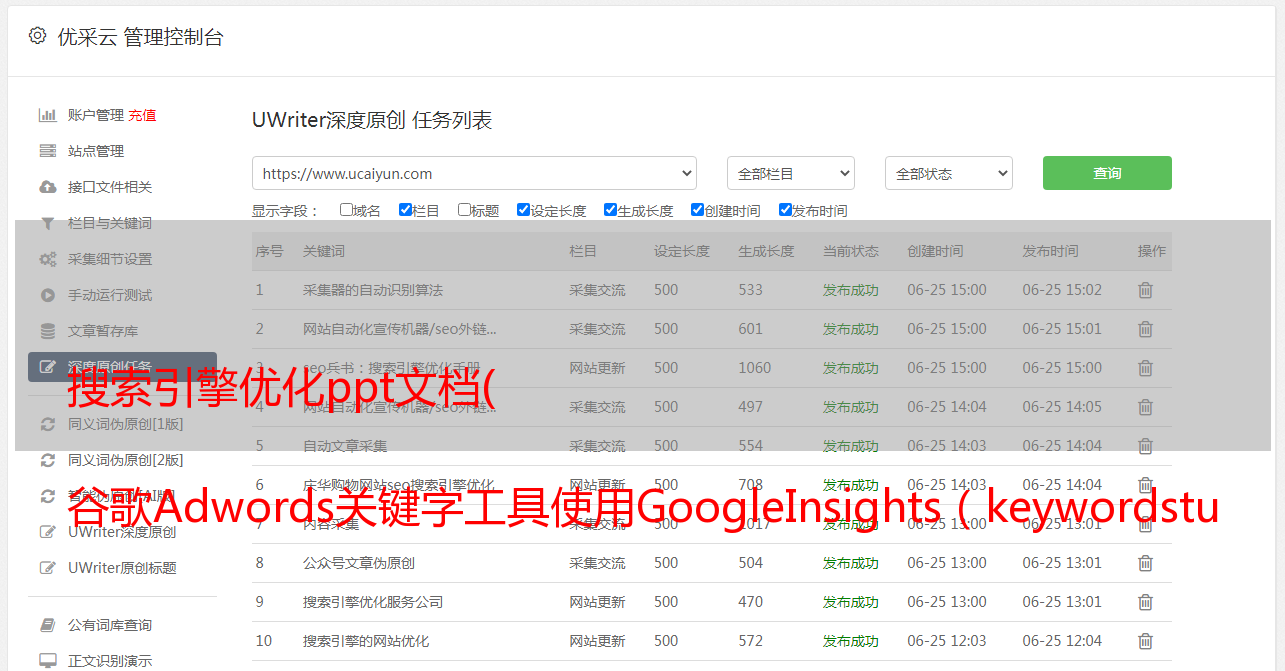Toggle the 设定长度 display field checkbox
Screen dimensions: 1285x671
[523, 210]
